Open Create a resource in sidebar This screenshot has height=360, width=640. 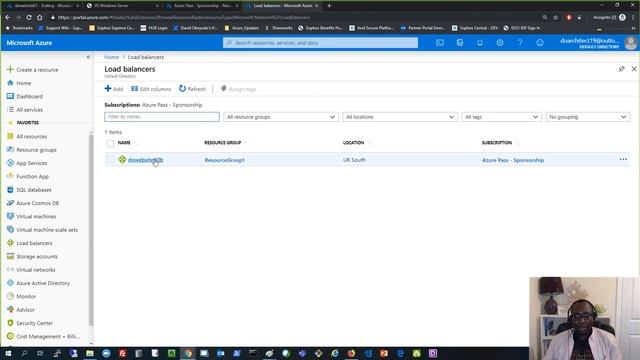click(33, 70)
